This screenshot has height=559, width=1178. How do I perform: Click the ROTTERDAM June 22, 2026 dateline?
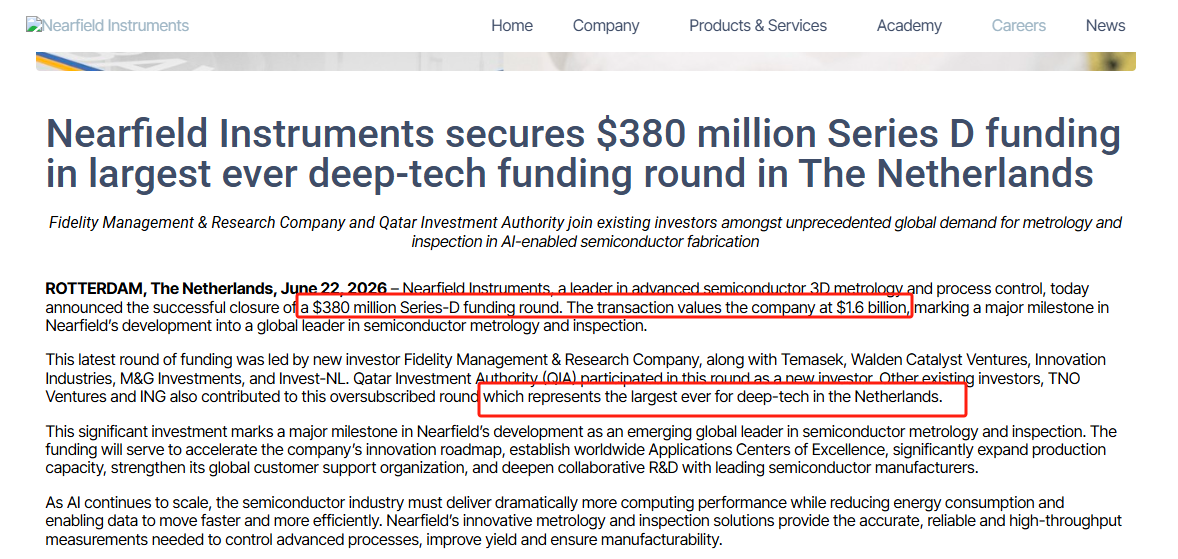pyautogui.click(x=216, y=289)
